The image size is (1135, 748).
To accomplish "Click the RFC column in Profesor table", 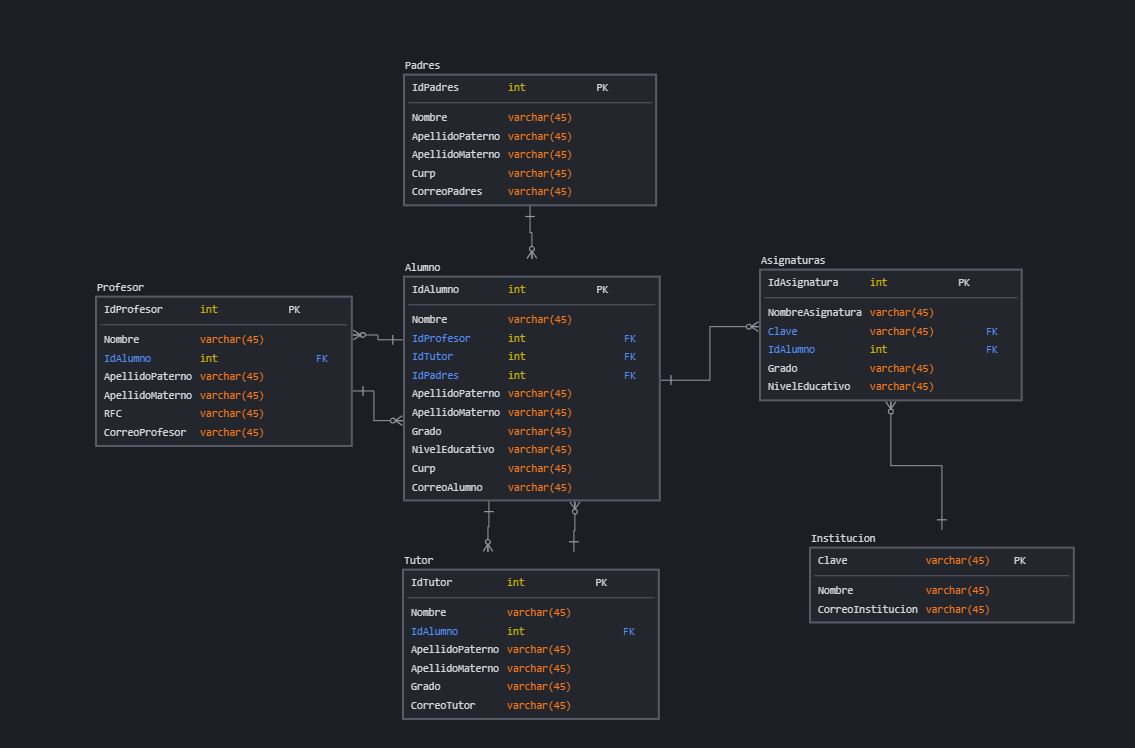I will pyautogui.click(x=112, y=413).
